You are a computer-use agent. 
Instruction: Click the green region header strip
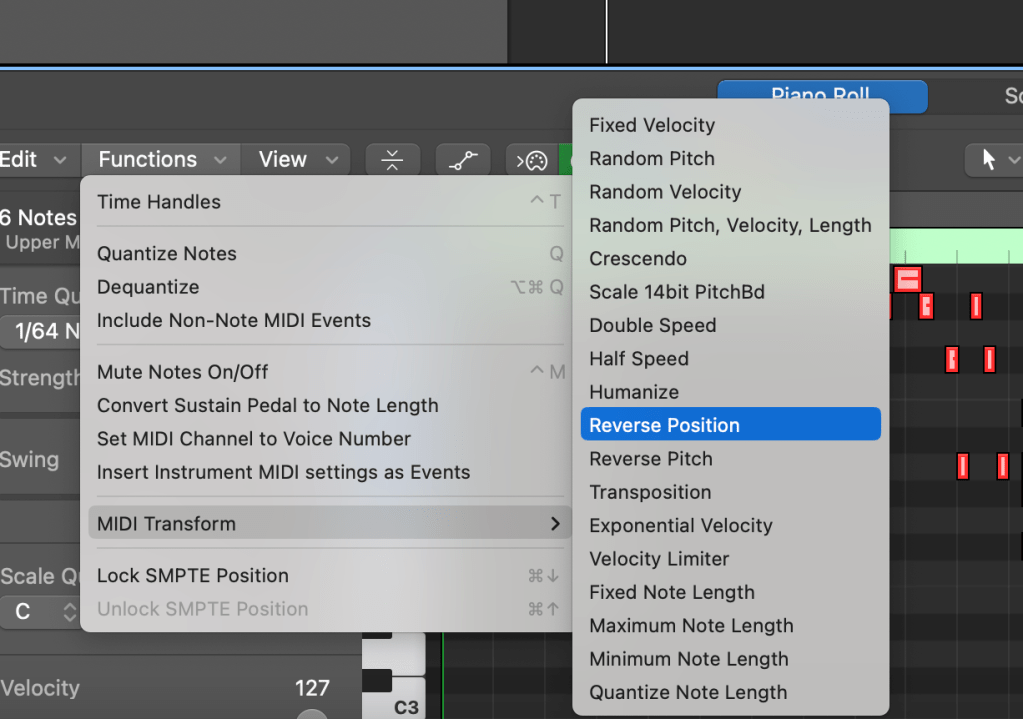click(x=955, y=245)
